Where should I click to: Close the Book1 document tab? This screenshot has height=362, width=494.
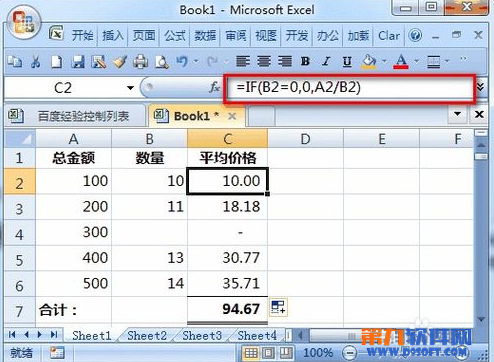point(232,116)
